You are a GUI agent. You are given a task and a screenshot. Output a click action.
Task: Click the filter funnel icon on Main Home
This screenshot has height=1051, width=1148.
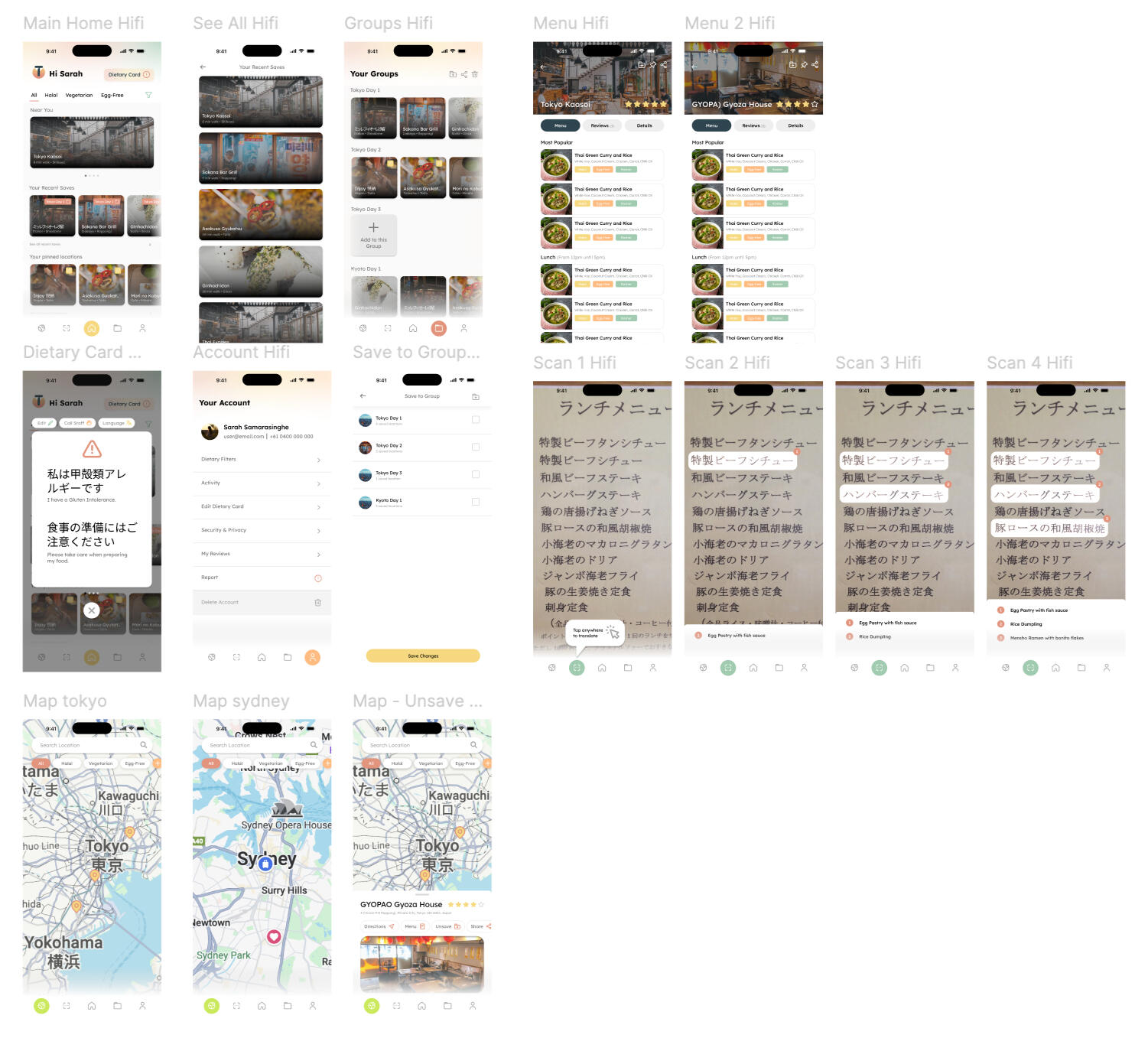[x=148, y=95]
